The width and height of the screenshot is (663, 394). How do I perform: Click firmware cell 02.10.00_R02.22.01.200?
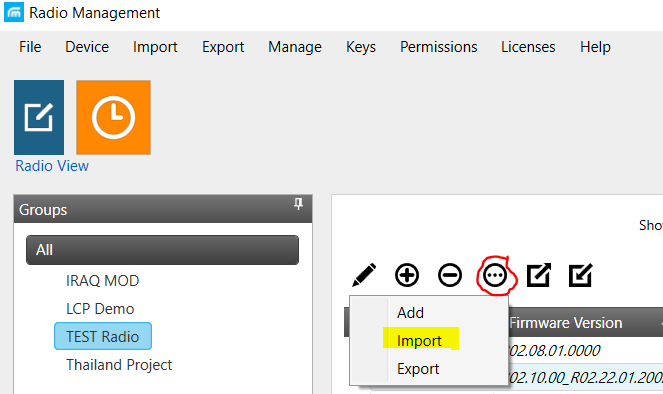[x=585, y=377]
